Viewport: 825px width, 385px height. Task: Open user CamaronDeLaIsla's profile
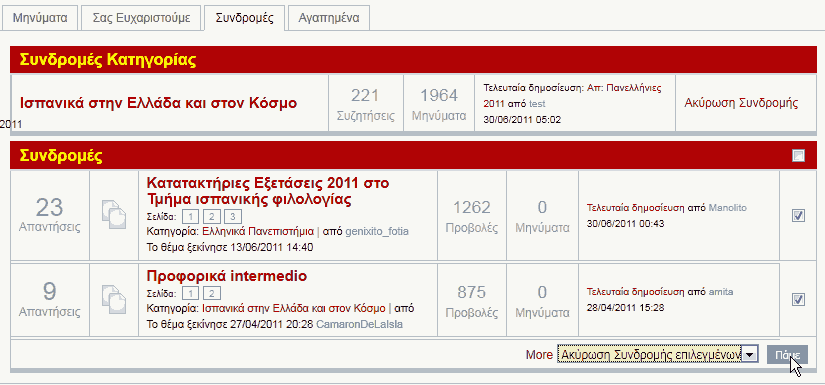[x=359, y=325]
